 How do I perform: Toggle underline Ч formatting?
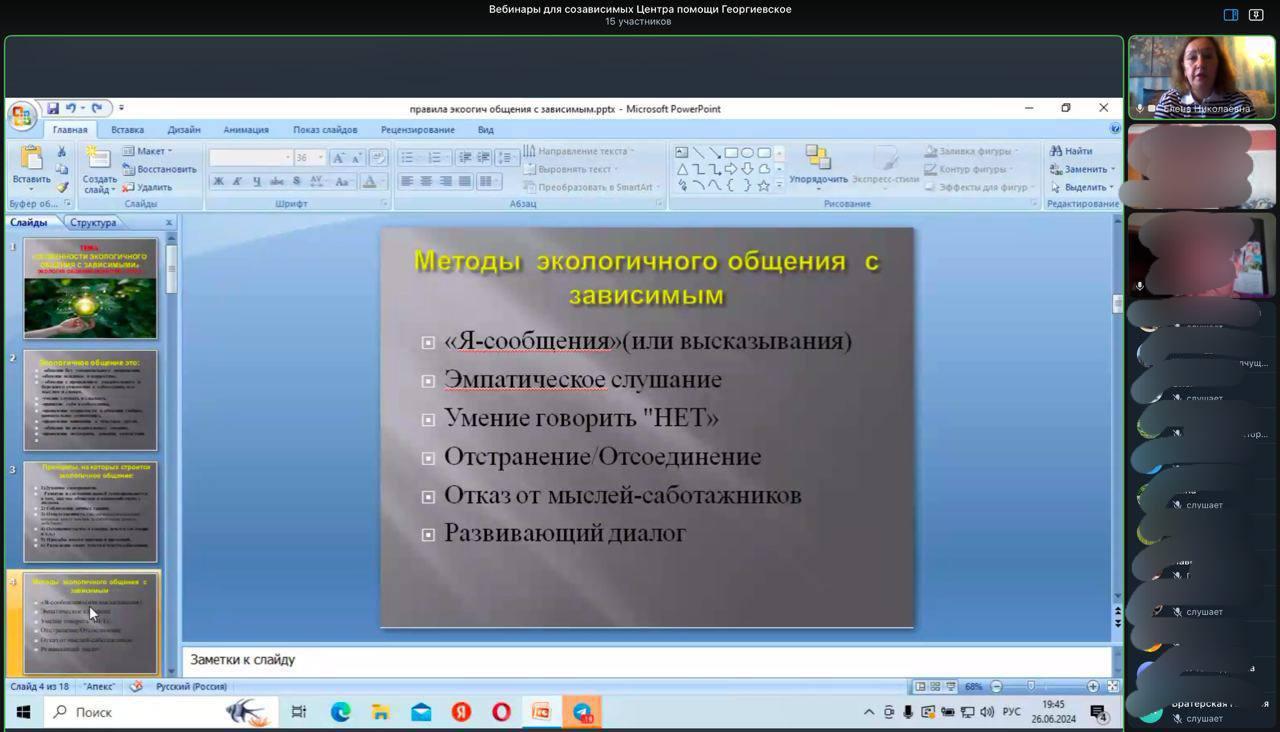(x=257, y=182)
